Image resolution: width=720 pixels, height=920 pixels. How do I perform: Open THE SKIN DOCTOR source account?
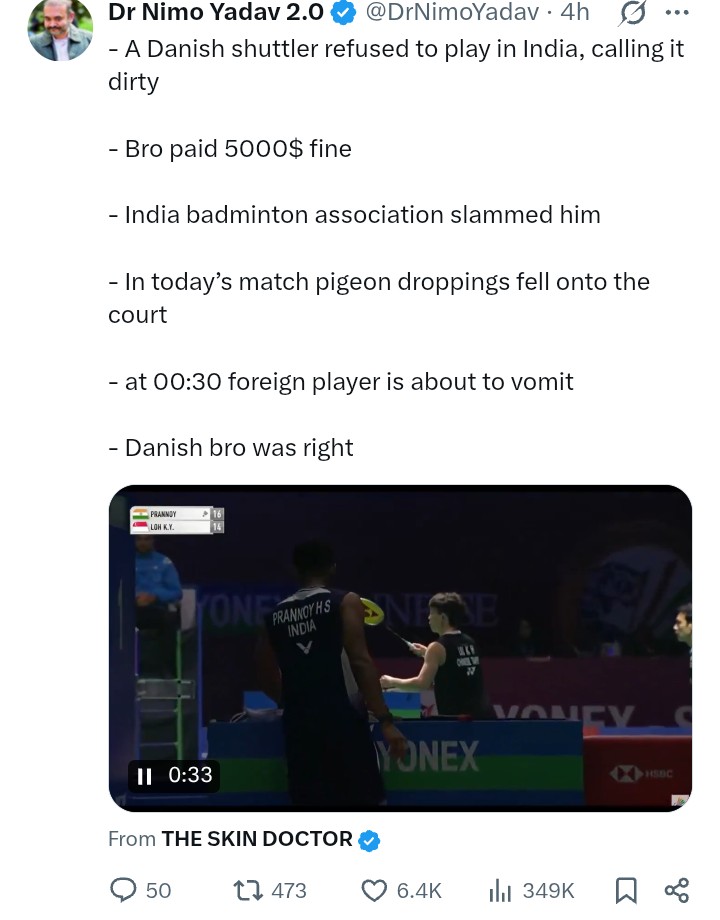click(x=257, y=839)
